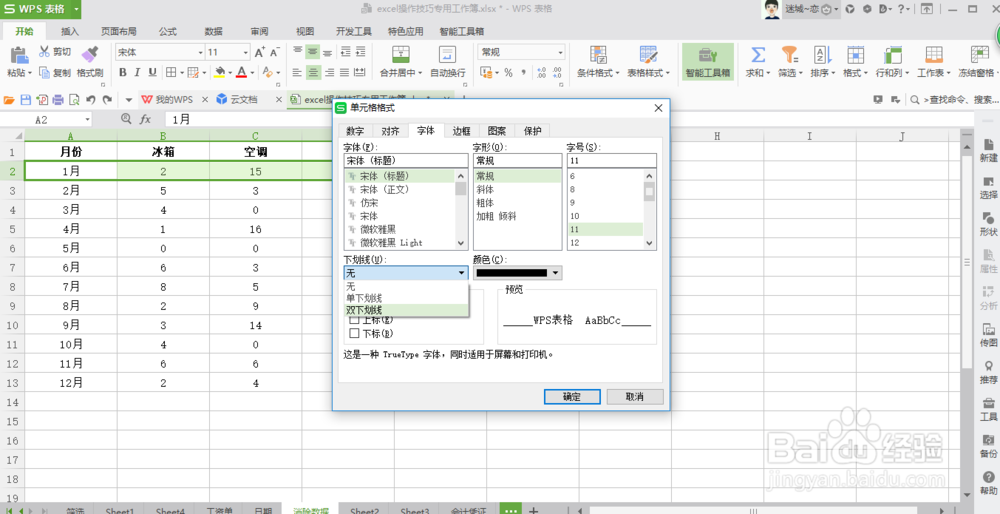This screenshot has width=1000, height=514.
Task: Click the font size input field showing 11
Action: pyautogui.click(x=611, y=161)
